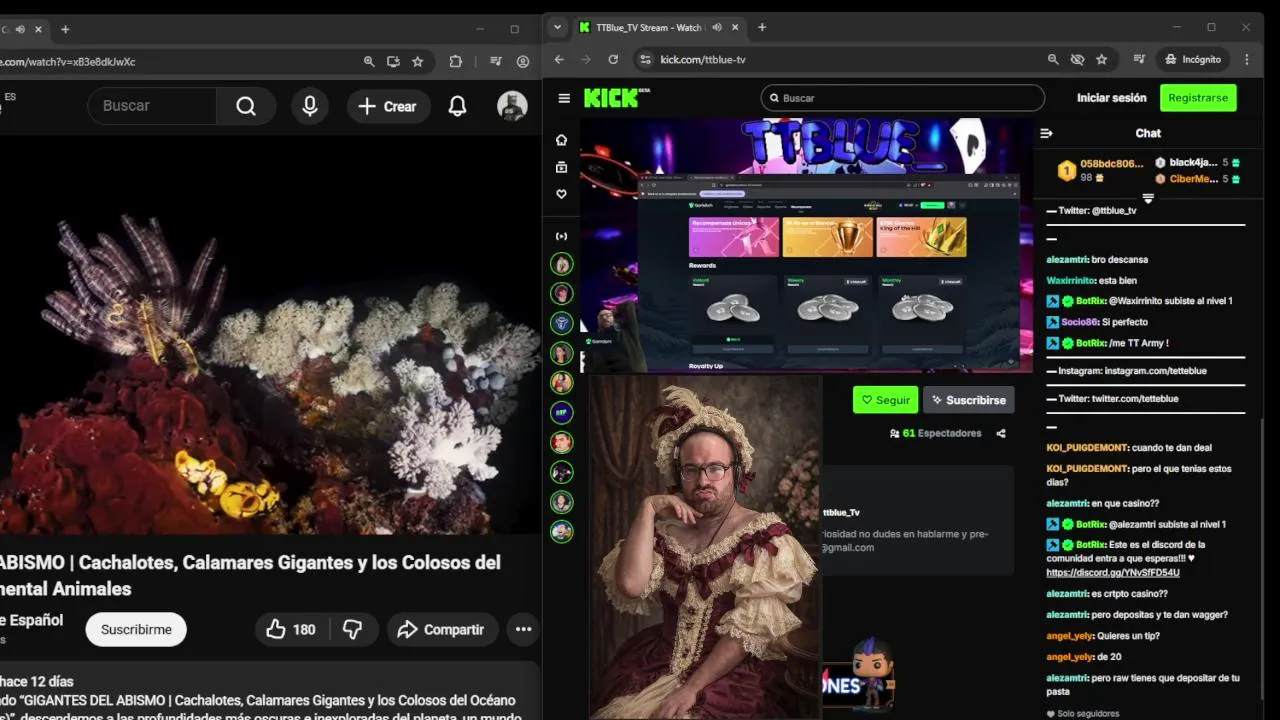Click the YouTube video player
Viewport: 1280px width, 720px height.
270,335
